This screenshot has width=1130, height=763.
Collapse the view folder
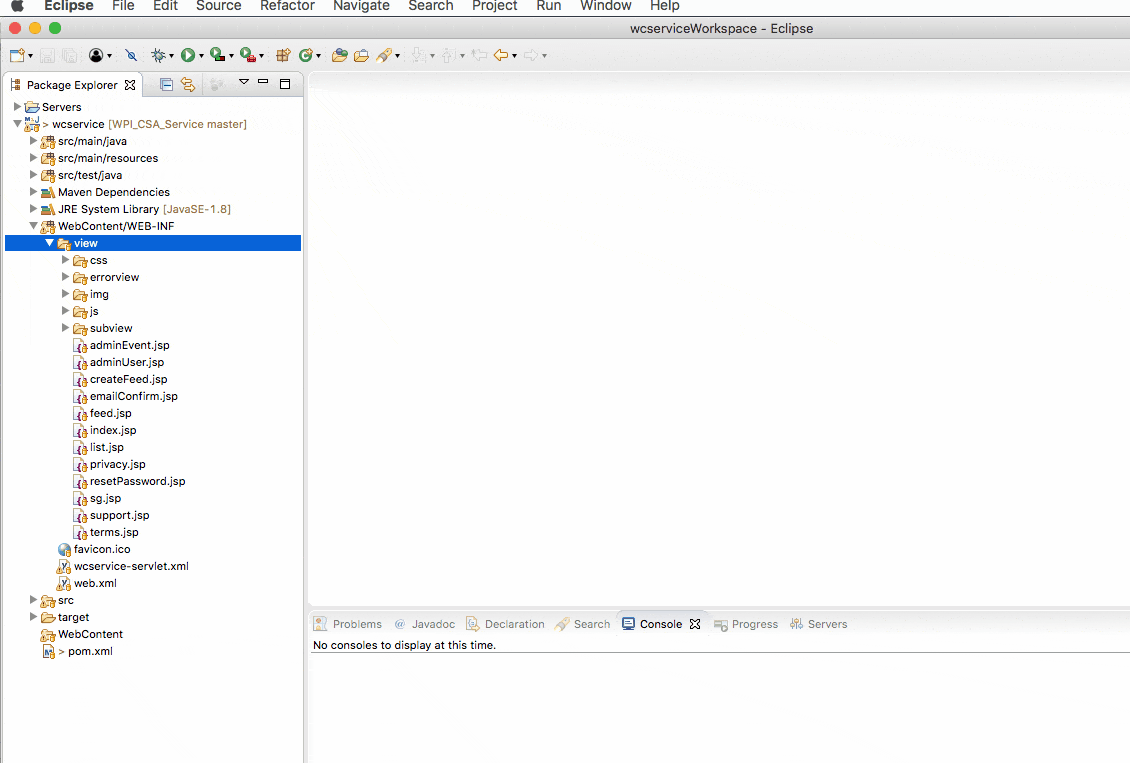pos(49,243)
